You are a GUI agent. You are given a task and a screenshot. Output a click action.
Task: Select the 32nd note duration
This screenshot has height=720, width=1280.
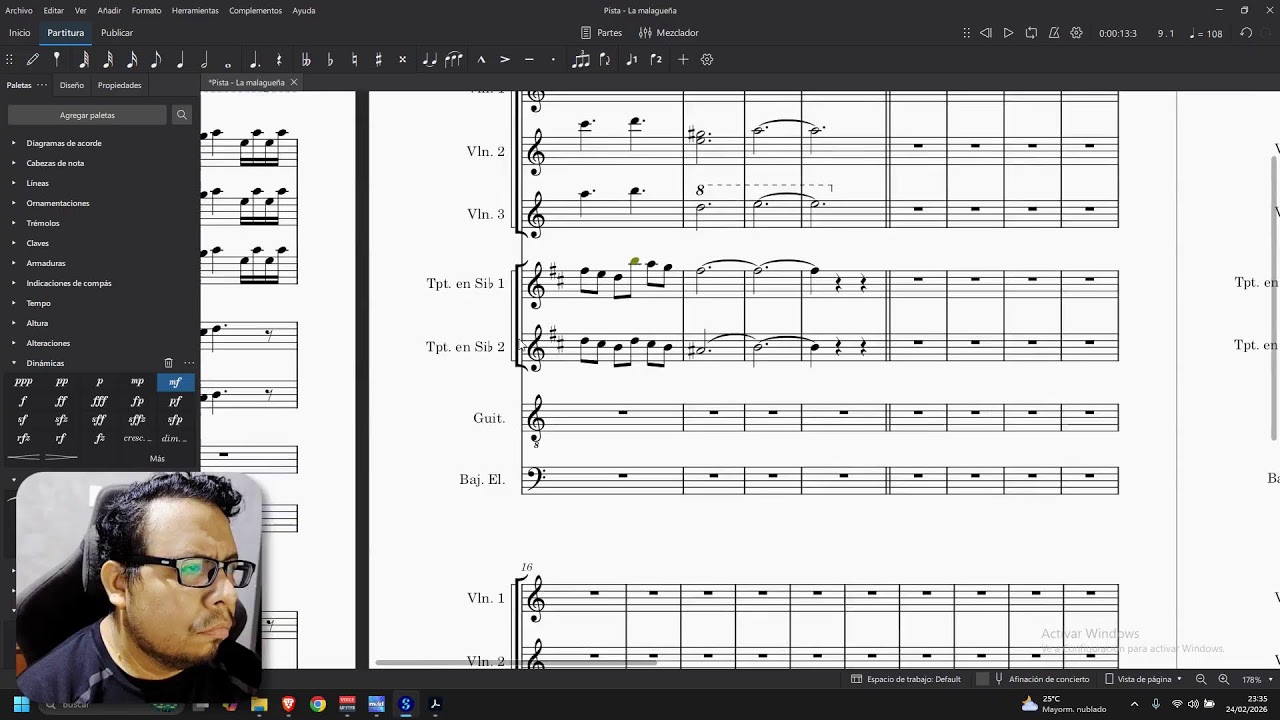tap(108, 60)
